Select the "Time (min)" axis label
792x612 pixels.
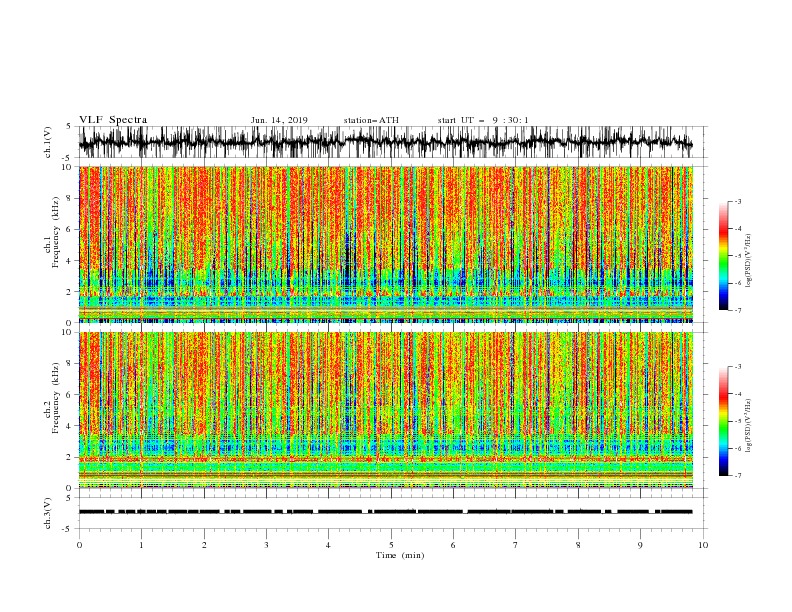coord(400,555)
